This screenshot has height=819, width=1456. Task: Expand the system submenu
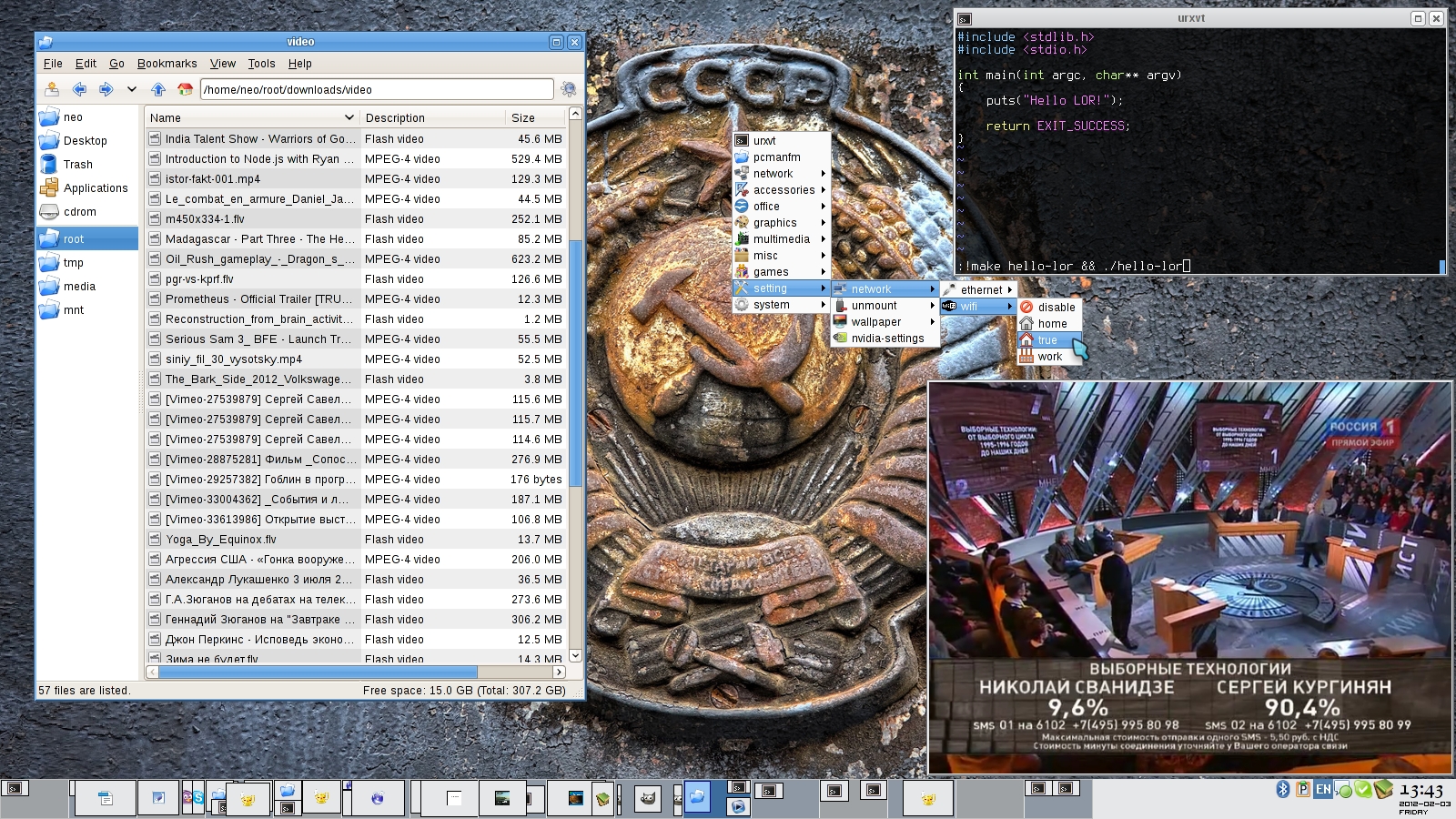(x=782, y=305)
